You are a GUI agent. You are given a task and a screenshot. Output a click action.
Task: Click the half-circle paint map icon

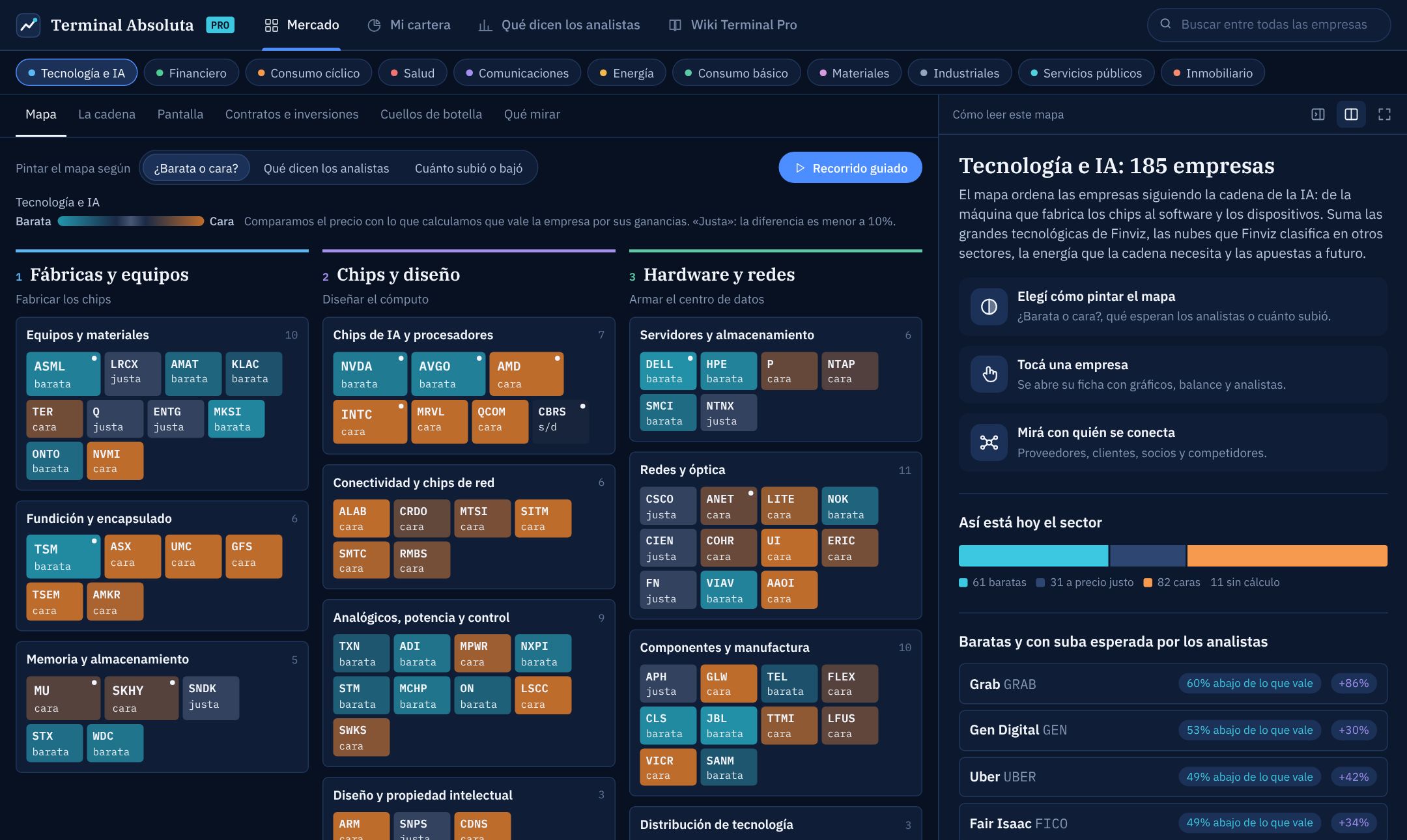pyautogui.click(x=989, y=307)
